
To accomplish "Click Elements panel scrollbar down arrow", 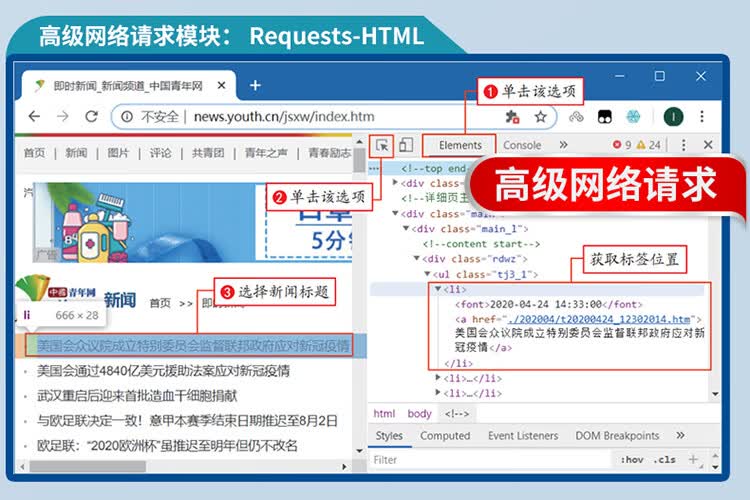I will coord(715,394).
